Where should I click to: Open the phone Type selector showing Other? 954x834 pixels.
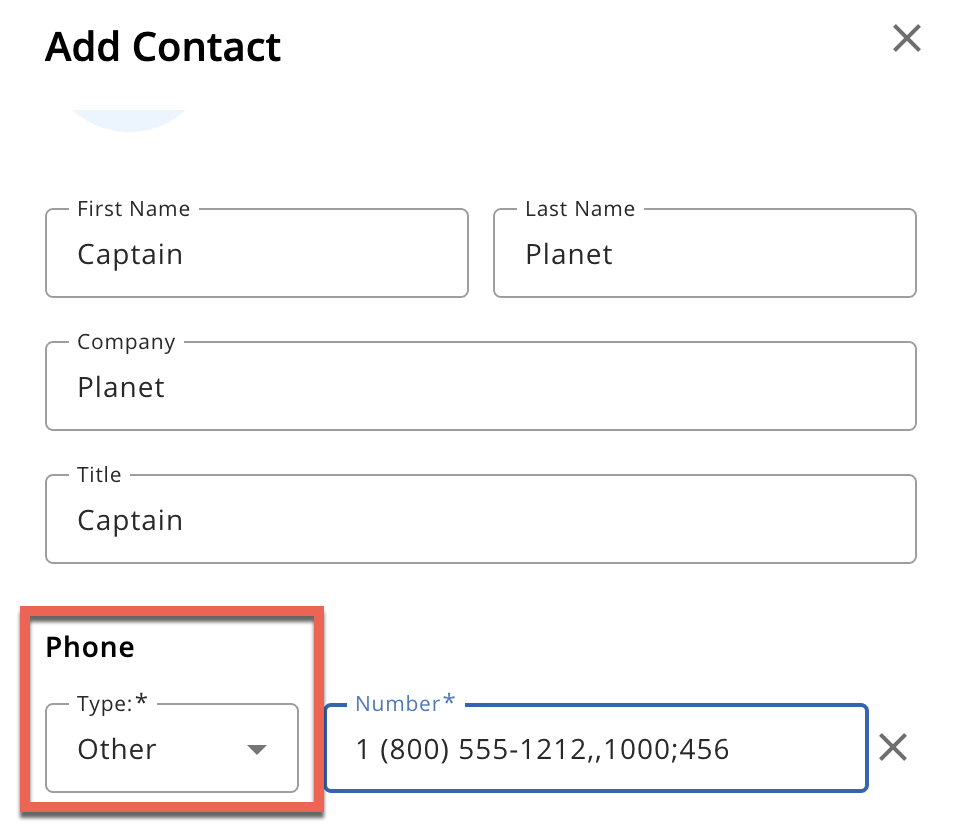tap(172, 749)
